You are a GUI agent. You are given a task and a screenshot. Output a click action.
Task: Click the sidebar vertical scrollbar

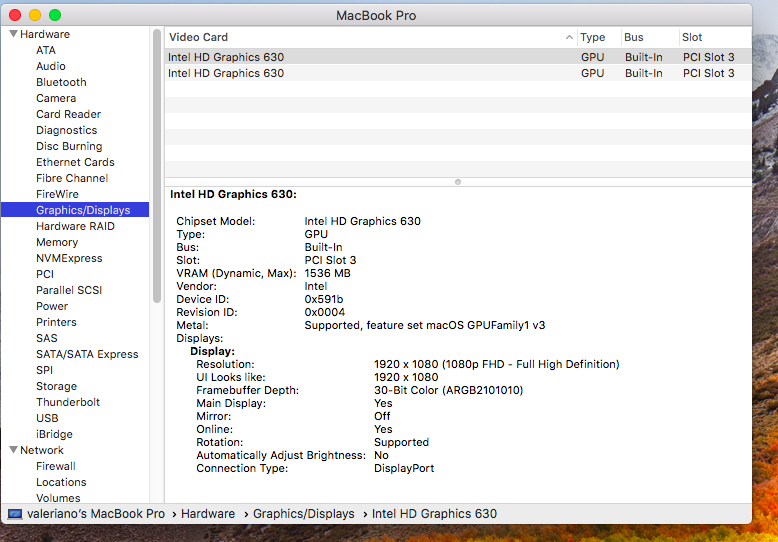tap(157, 166)
